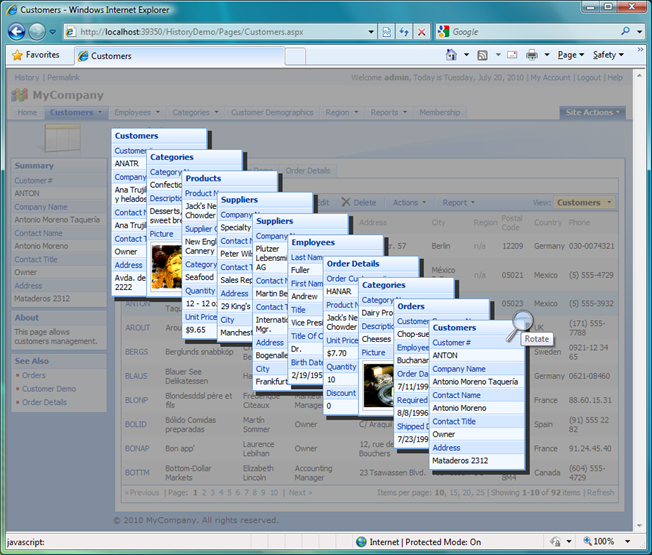The width and height of the screenshot is (652, 555).
Task: Open the Favorites star button
Action: click(x=36, y=55)
